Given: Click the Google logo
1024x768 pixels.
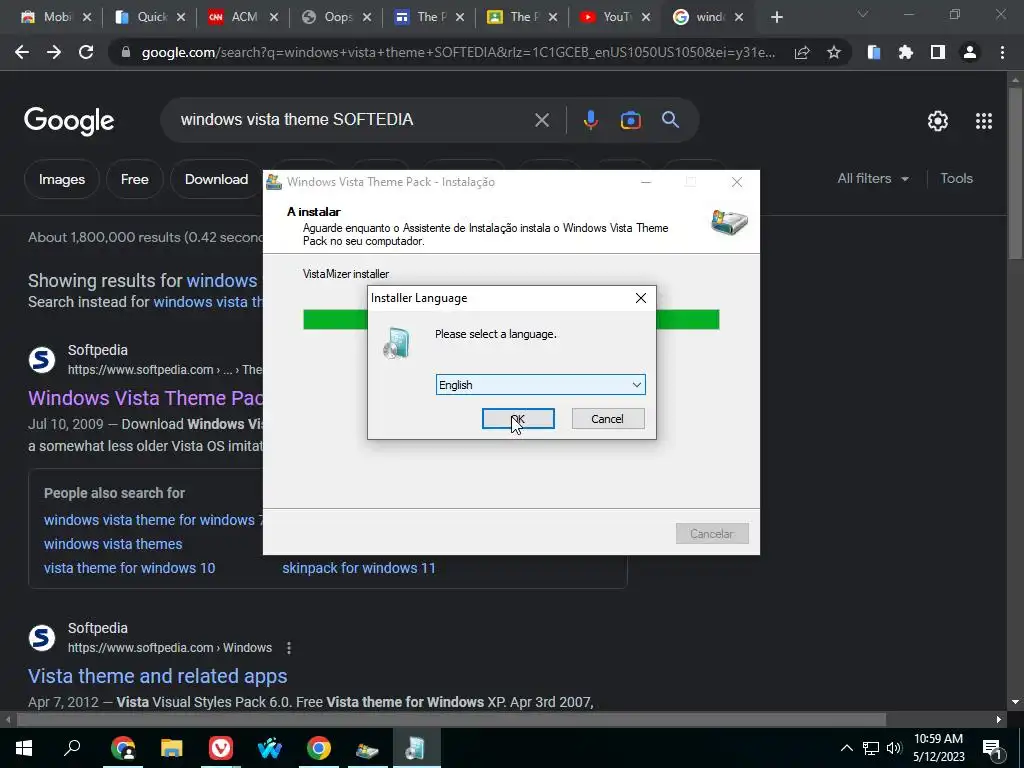Looking at the screenshot, I should pos(69,121).
